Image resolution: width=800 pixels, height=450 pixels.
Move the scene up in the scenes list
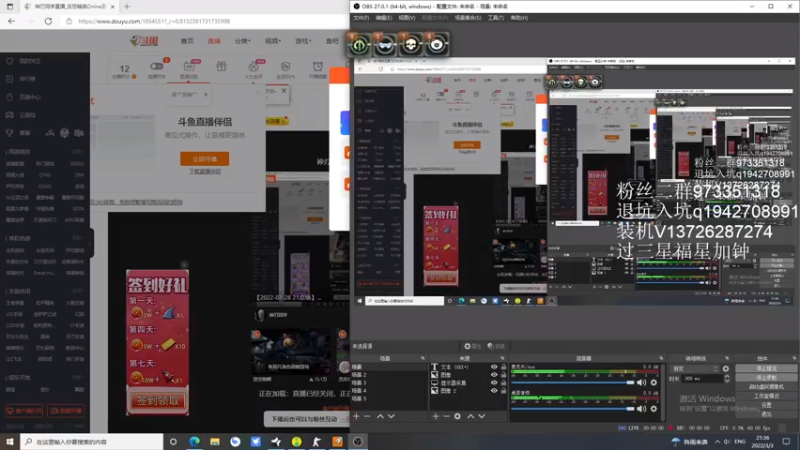point(380,416)
